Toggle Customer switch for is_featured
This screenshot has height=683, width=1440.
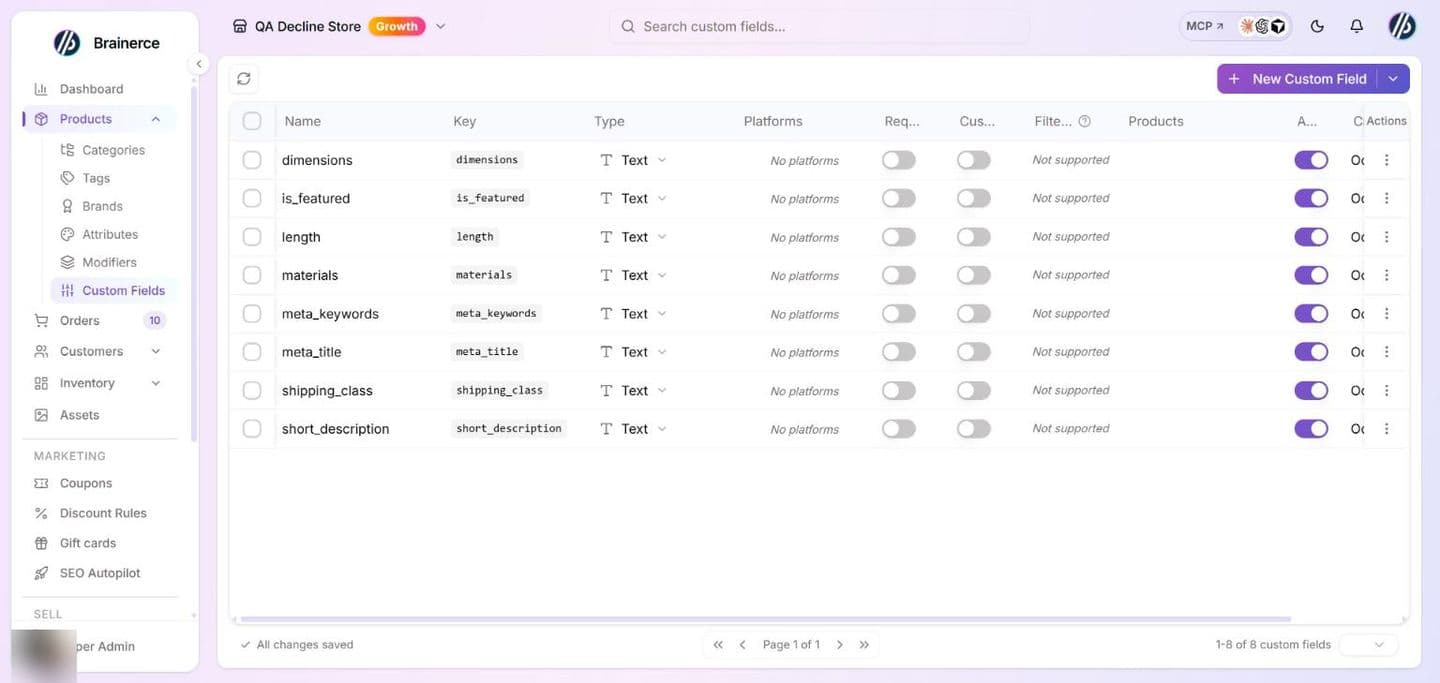(x=974, y=198)
